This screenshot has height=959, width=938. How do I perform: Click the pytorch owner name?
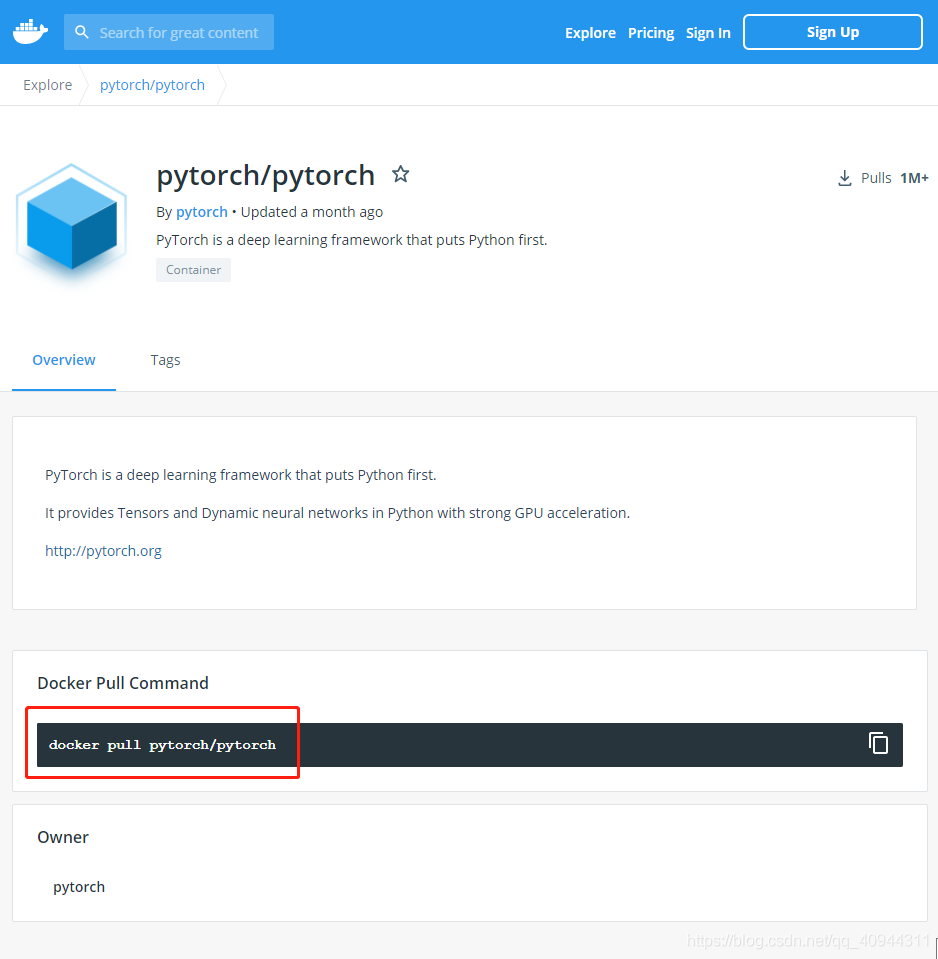tap(79, 887)
